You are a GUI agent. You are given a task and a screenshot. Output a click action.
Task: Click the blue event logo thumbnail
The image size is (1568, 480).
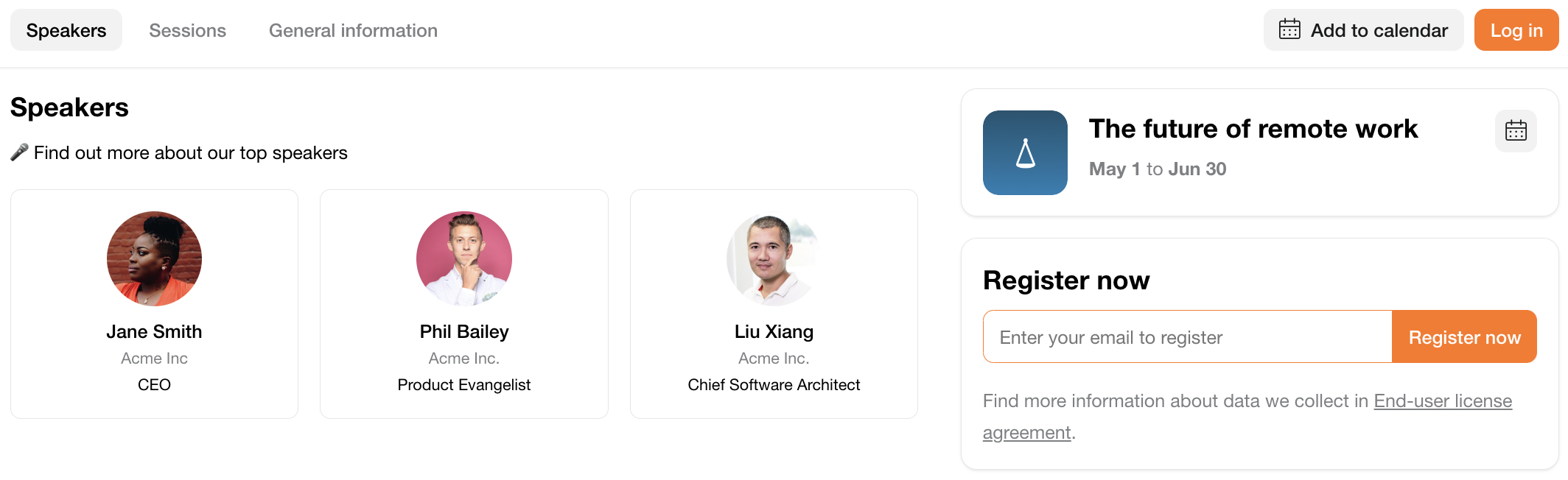coord(1025,152)
